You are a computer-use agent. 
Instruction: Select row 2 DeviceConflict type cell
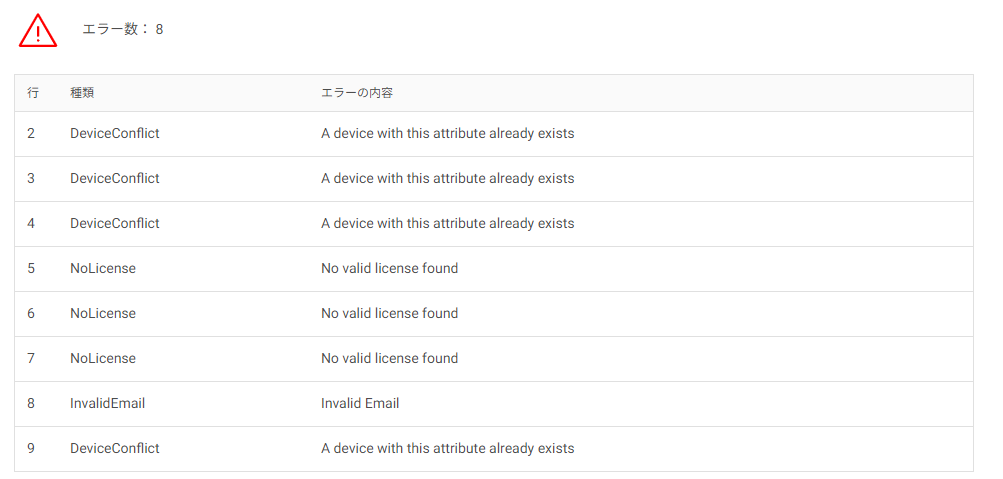pyautogui.click(x=115, y=134)
